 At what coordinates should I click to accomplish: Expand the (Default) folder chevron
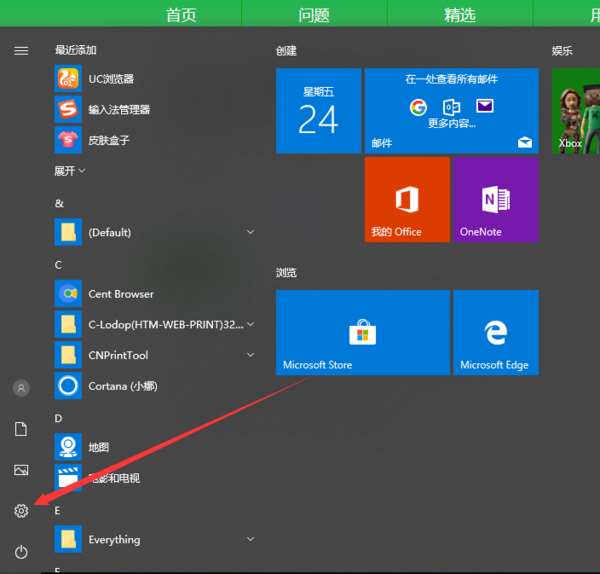click(250, 232)
